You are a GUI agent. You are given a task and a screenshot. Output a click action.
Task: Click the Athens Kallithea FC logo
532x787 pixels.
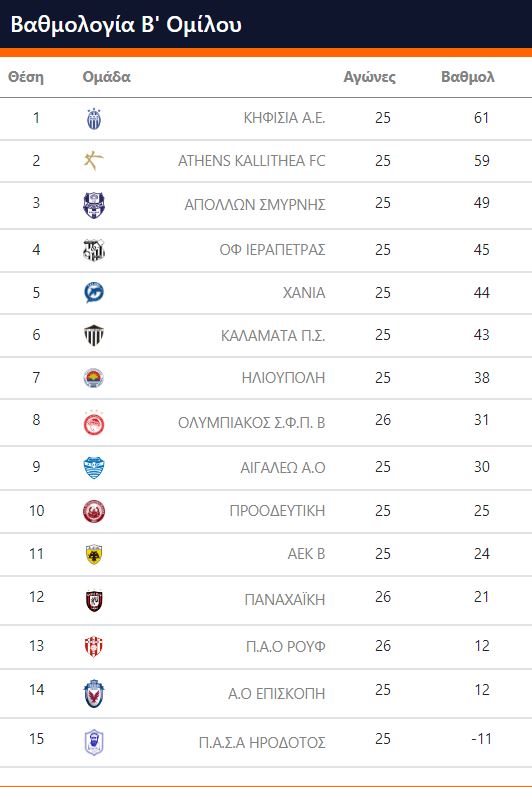pos(94,161)
